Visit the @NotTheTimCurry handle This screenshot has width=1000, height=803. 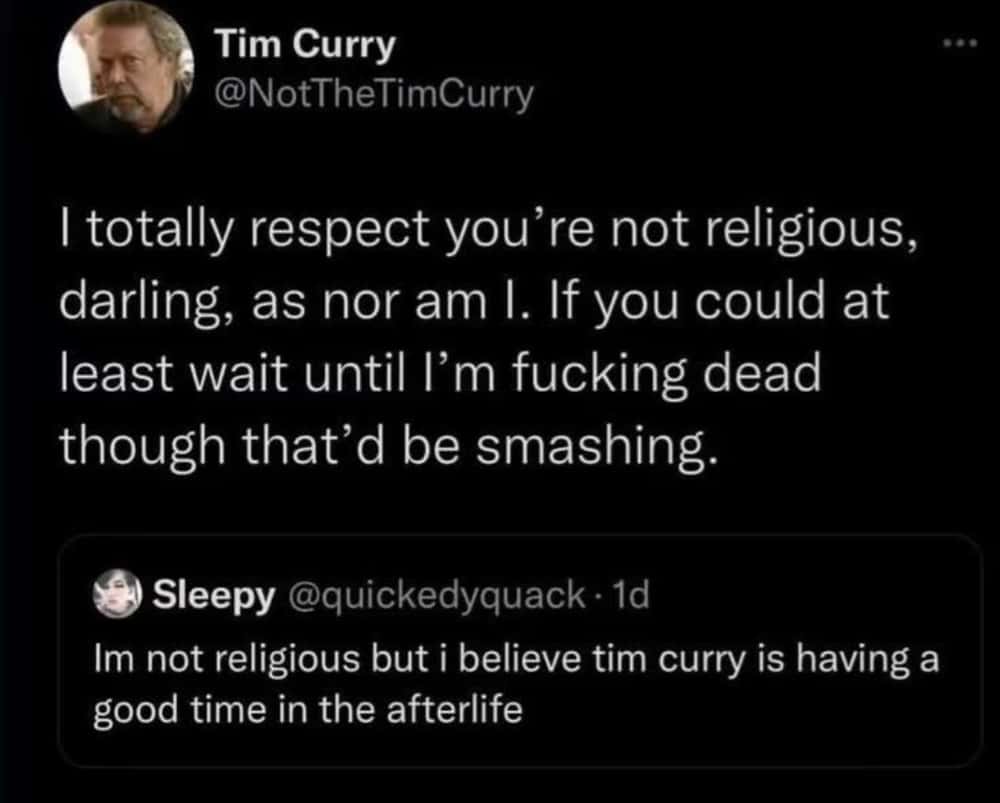(x=375, y=95)
